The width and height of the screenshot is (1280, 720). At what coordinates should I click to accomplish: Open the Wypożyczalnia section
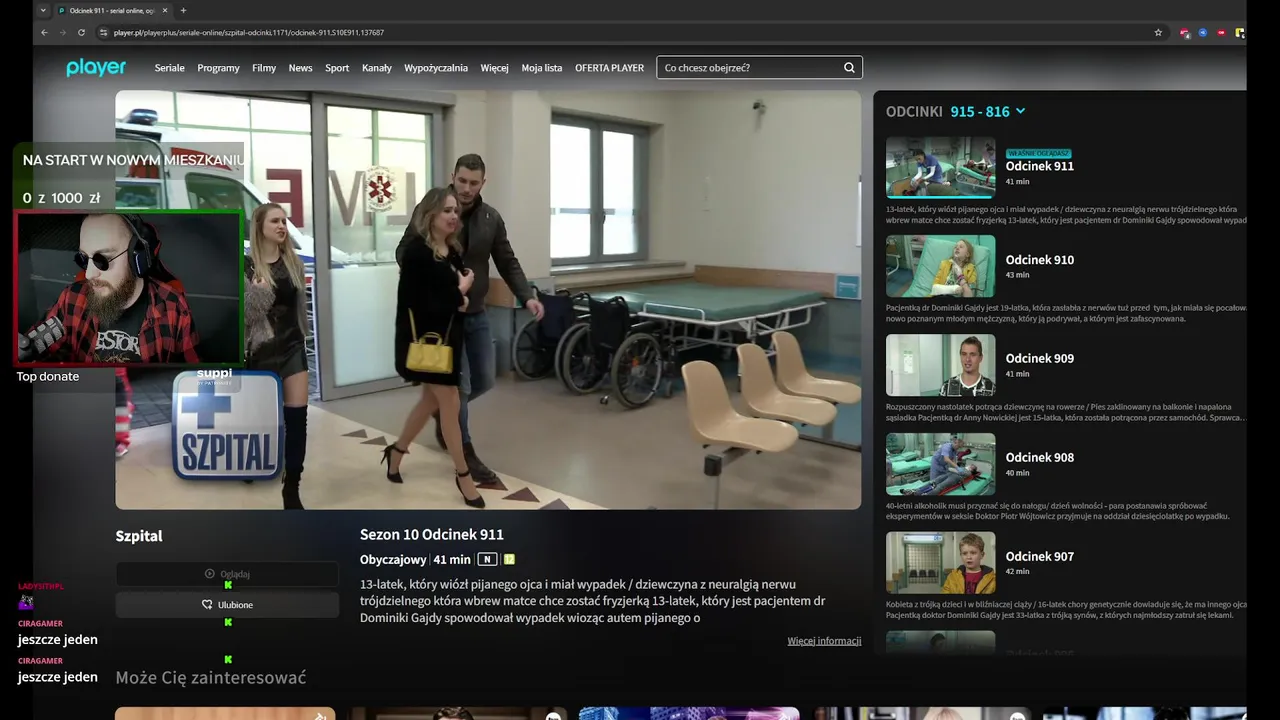tap(436, 68)
